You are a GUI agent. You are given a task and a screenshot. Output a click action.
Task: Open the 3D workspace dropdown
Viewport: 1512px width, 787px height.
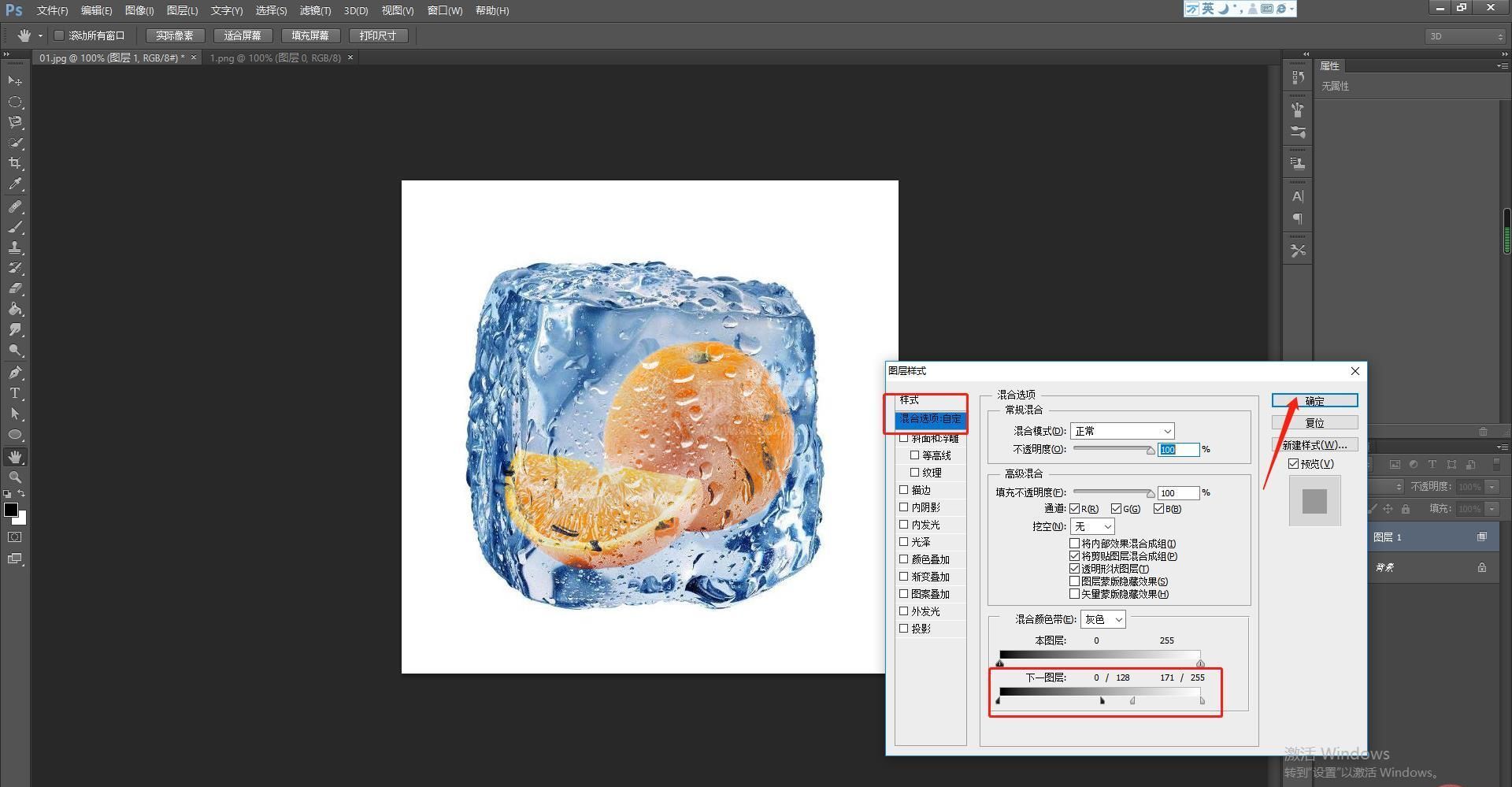pyautogui.click(x=1466, y=36)
